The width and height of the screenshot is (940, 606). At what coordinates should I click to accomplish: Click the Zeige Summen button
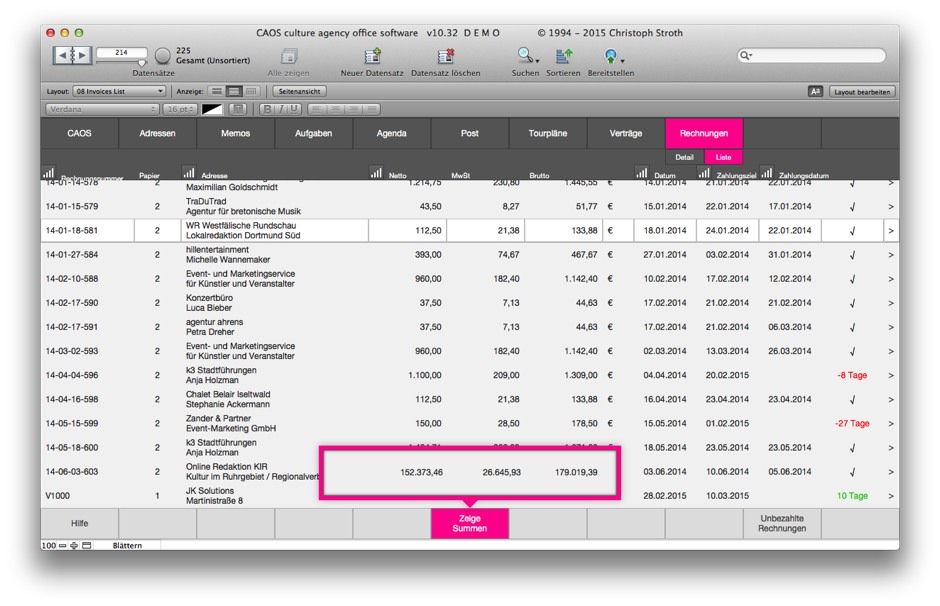coord(470,523)
